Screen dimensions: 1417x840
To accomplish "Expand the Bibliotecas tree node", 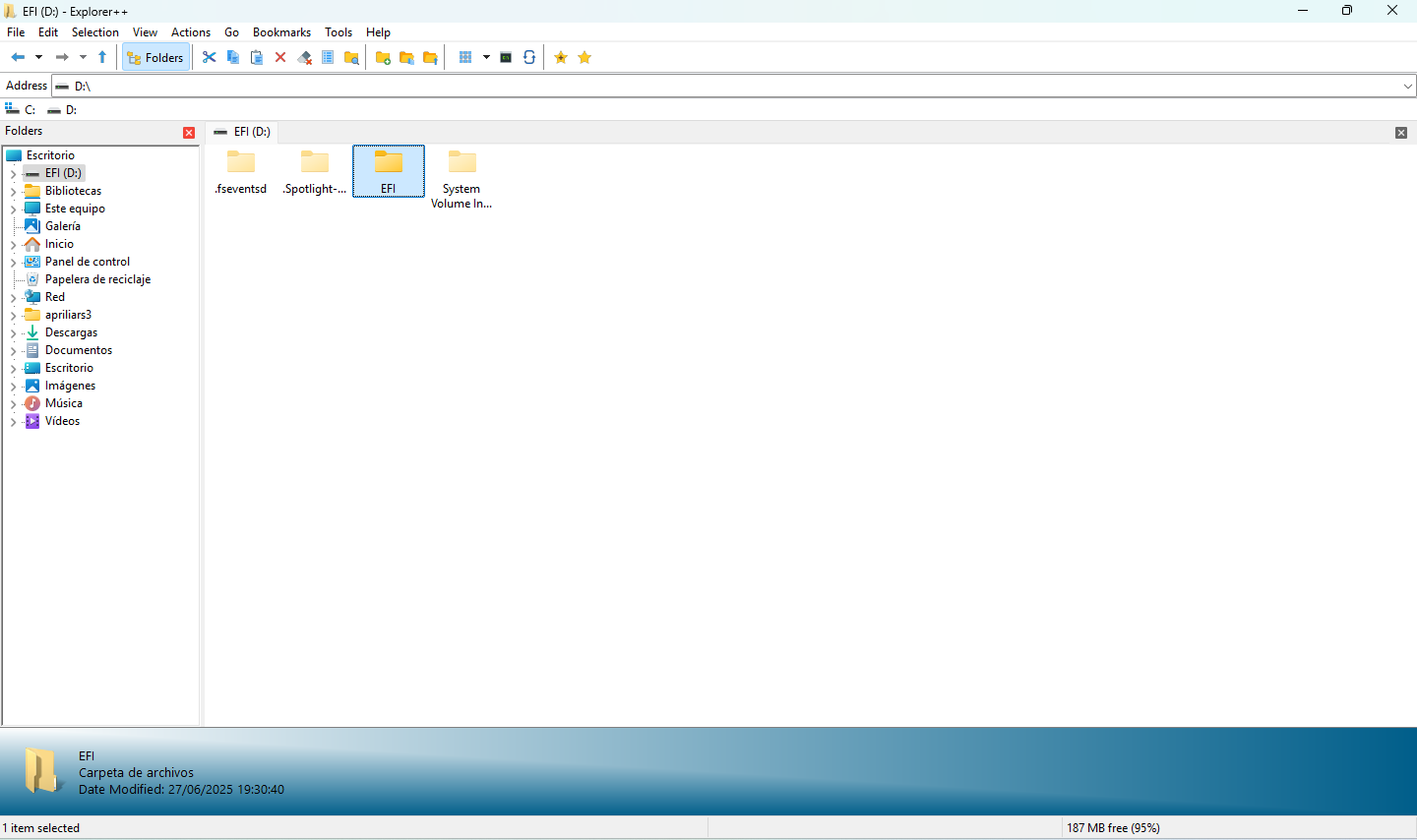I will click(x=13, y=192).
